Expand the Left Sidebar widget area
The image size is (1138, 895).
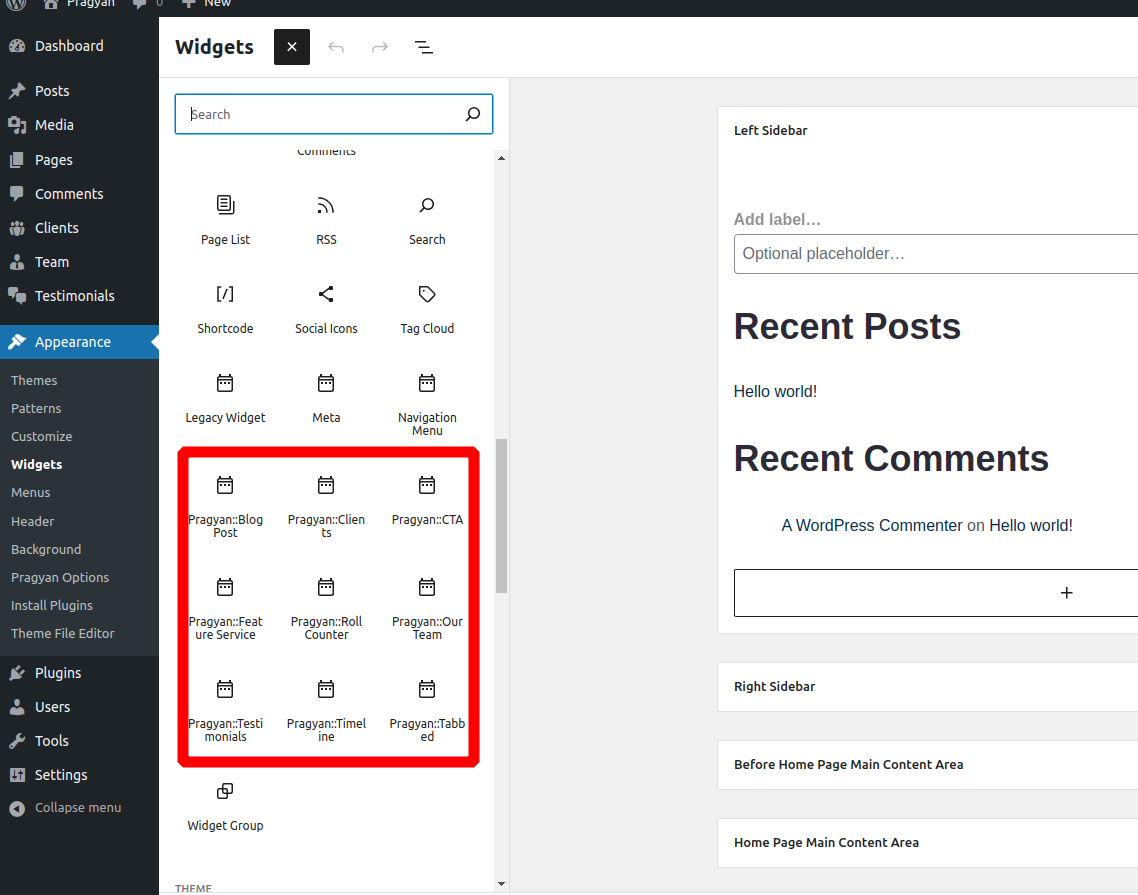tap(770, 131)
